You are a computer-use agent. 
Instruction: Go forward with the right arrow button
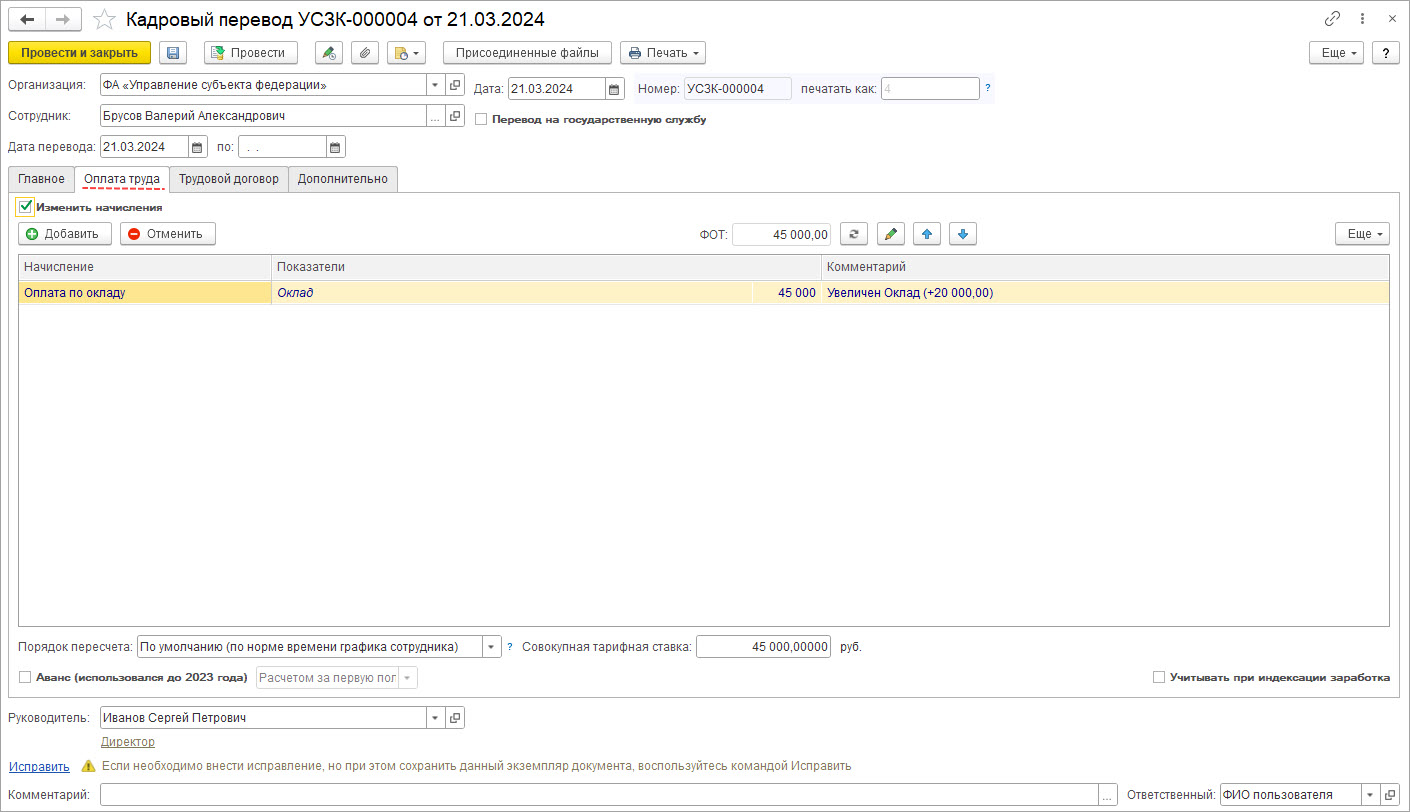coord(63,19)
